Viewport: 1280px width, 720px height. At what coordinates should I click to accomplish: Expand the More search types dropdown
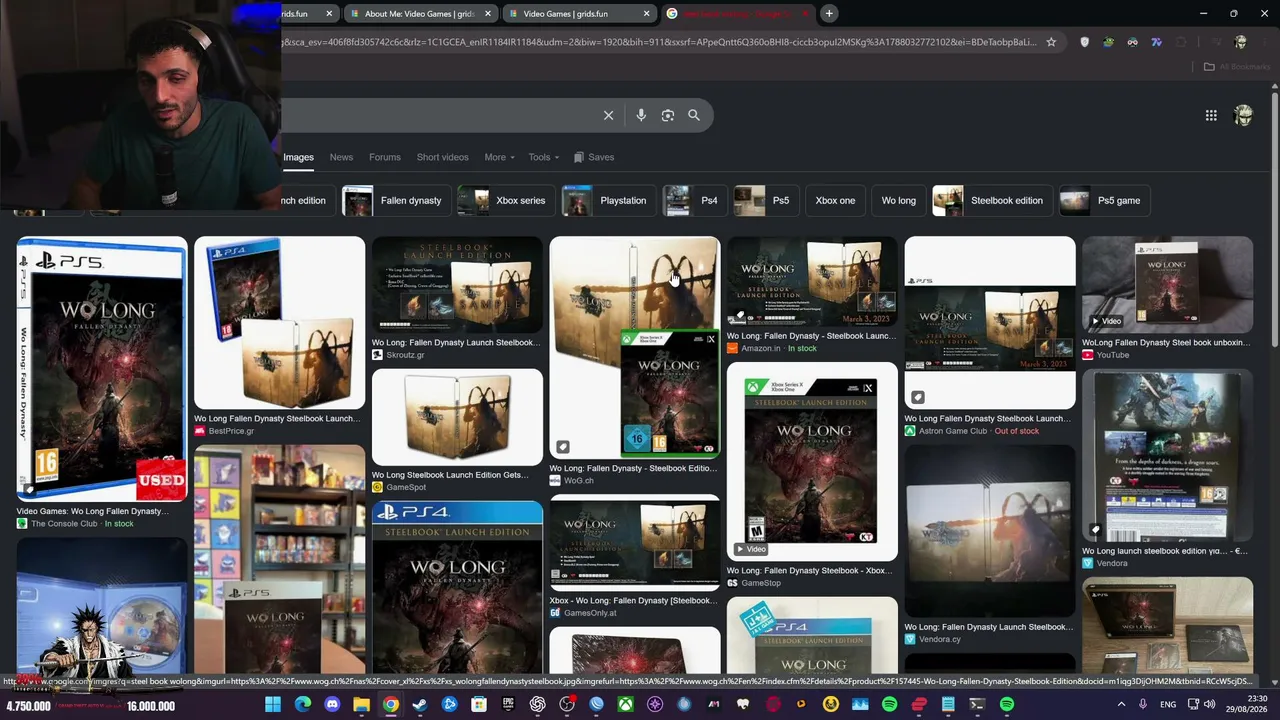coord(499,157)
